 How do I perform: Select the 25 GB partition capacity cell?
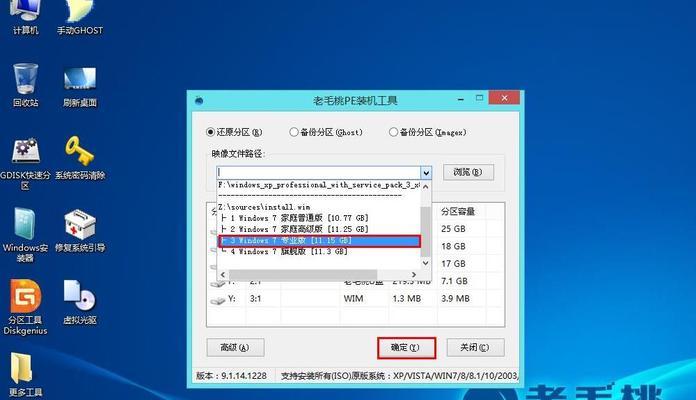[x=453, y=229]
